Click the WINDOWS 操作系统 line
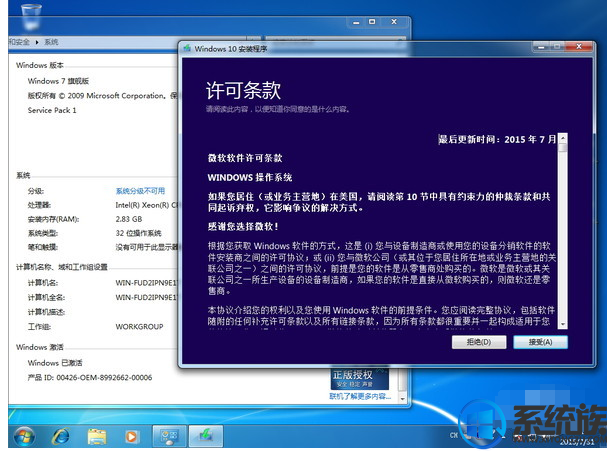Image resolution: width=607 pixels, height=452 pixels. (250, 178)
